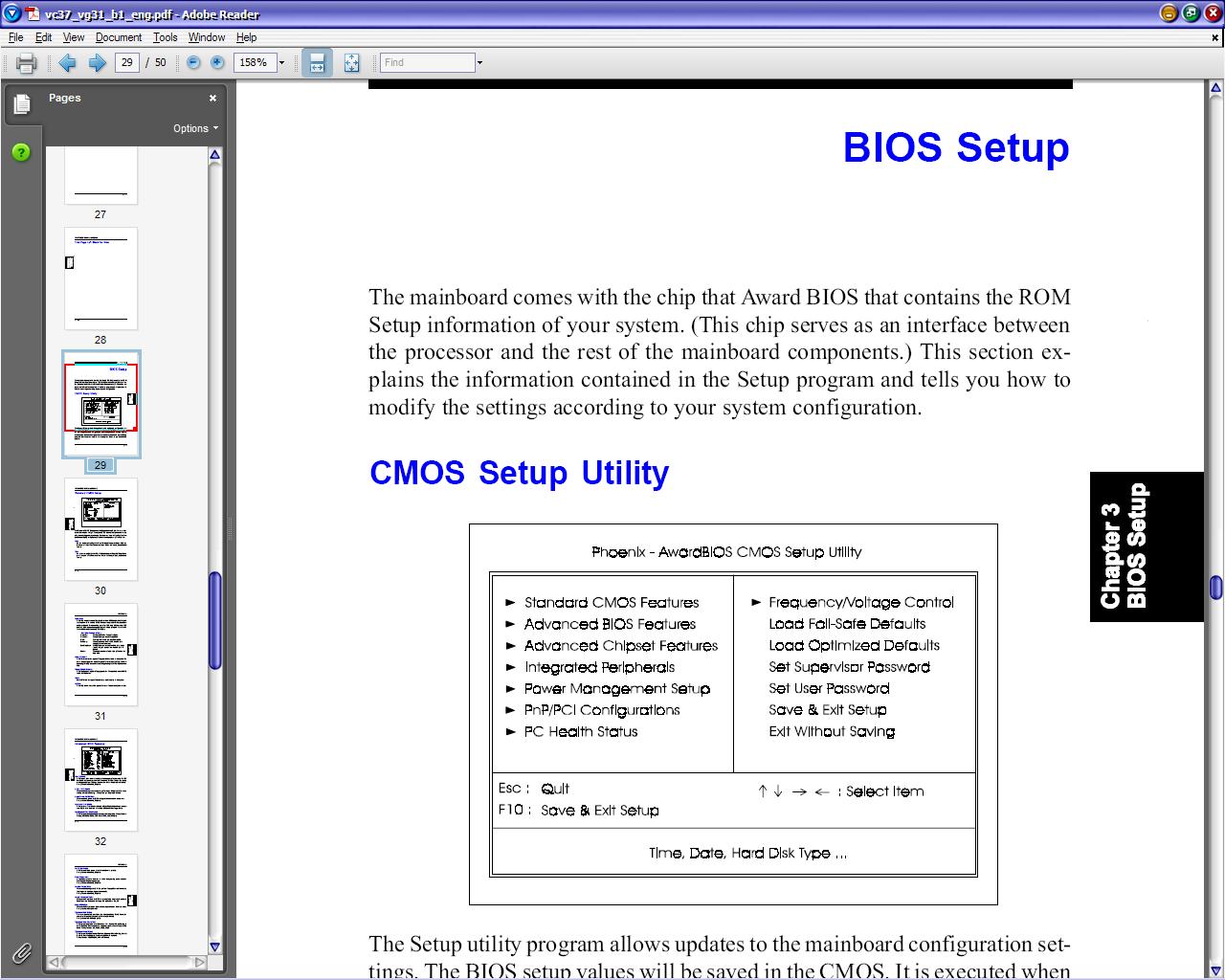Viewport: 1225px width, 980px height.
Task: Maximize the Adobe Reader window
Action: [1191, 13]
